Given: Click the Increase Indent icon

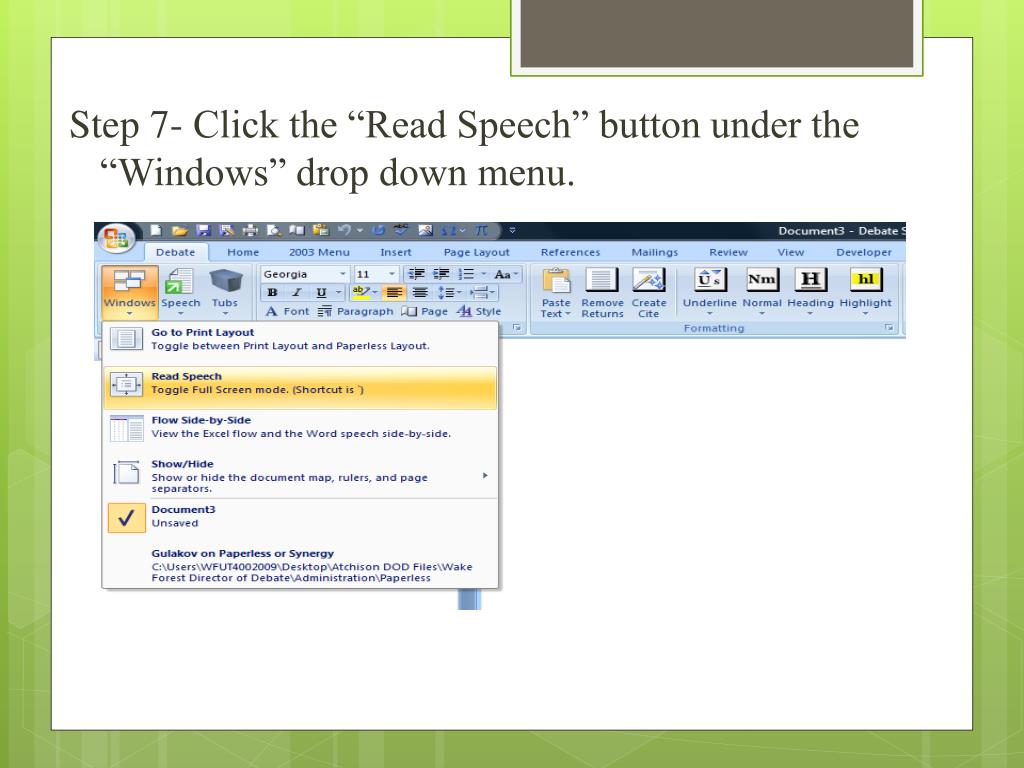Looking at the screenshot, I should [x=441, y=274].
